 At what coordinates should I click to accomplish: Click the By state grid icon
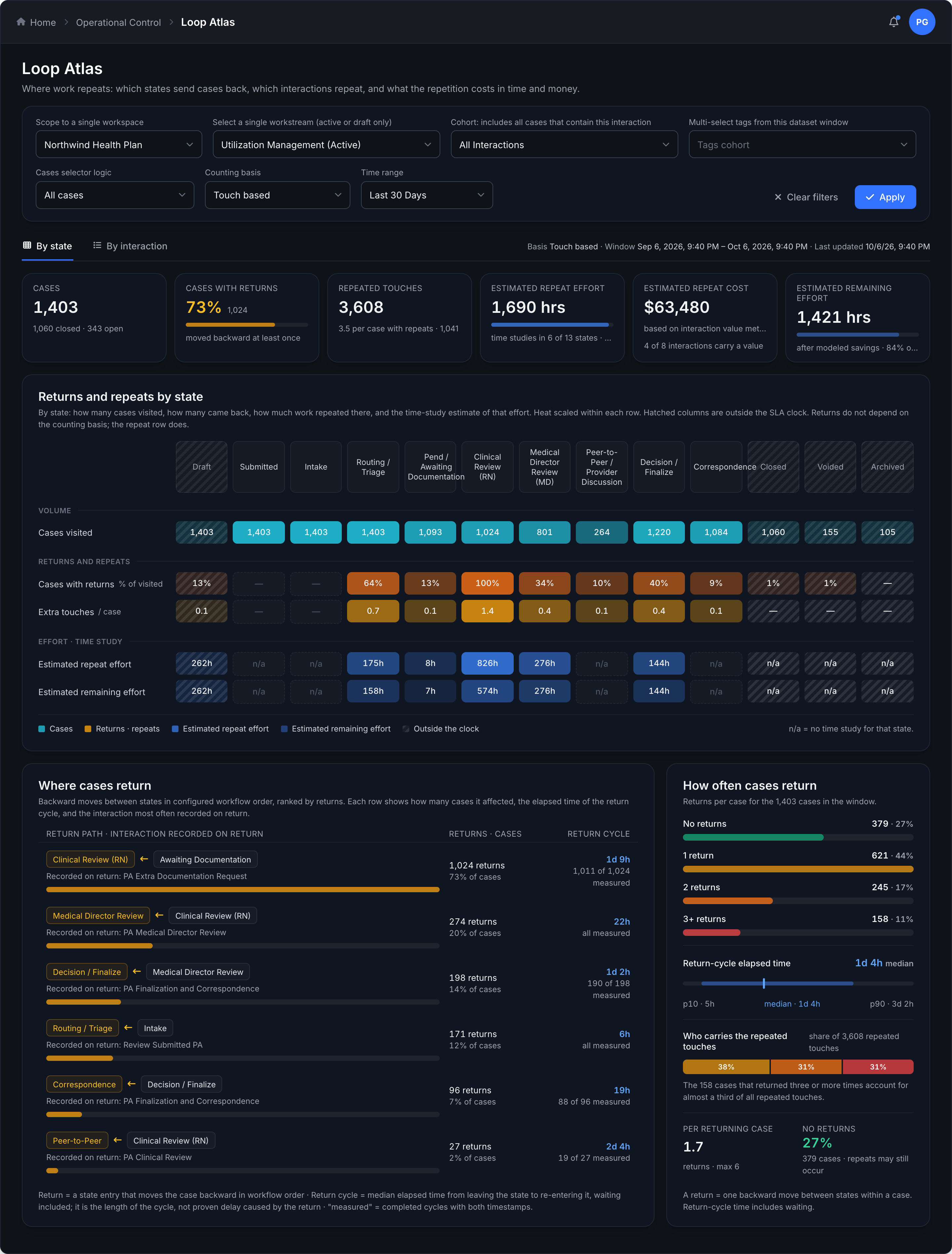(27, 245)
